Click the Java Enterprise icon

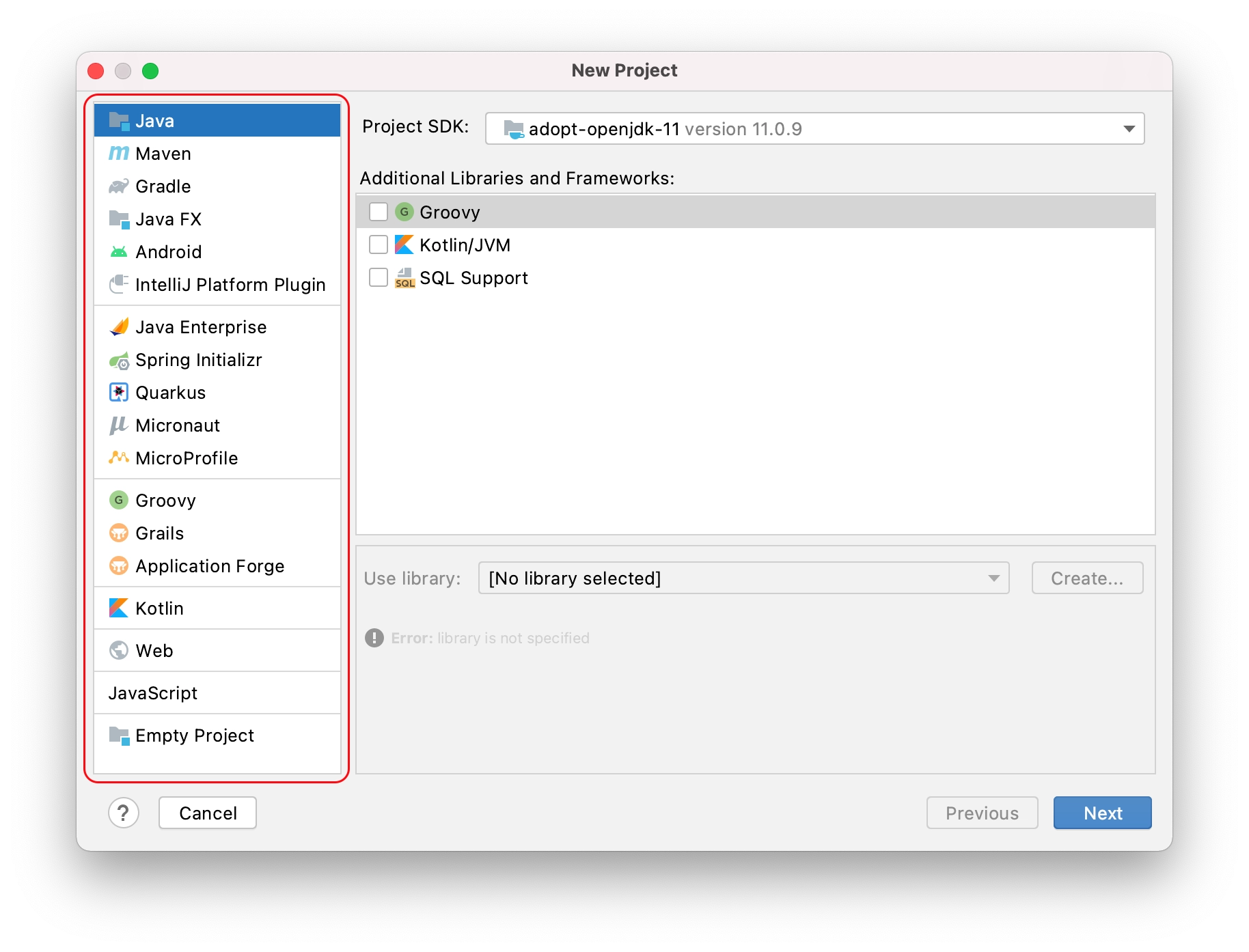pos(119,327)
